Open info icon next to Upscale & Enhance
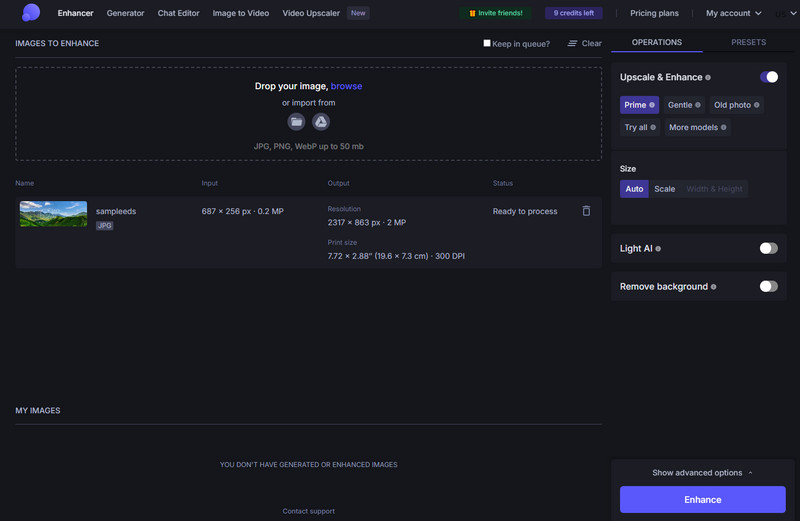Viewport: 800px width, 521px height. [708, 78]
